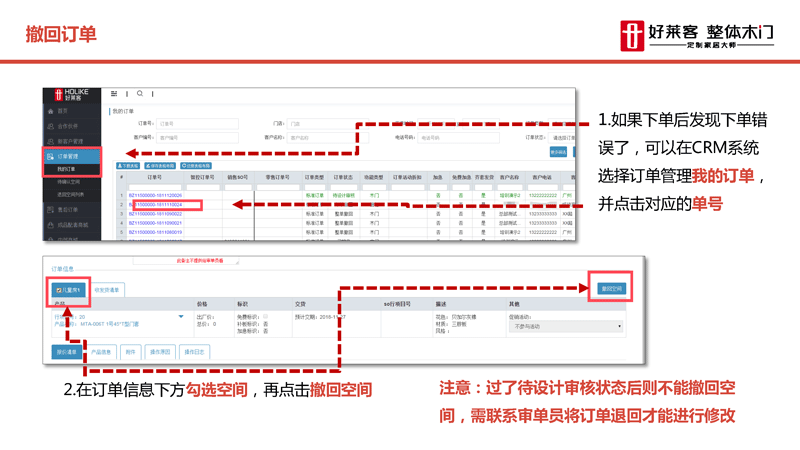Switch to the 操作原因 tab
Viewport: 800px width, 450px height.
[x=160, y=352]
